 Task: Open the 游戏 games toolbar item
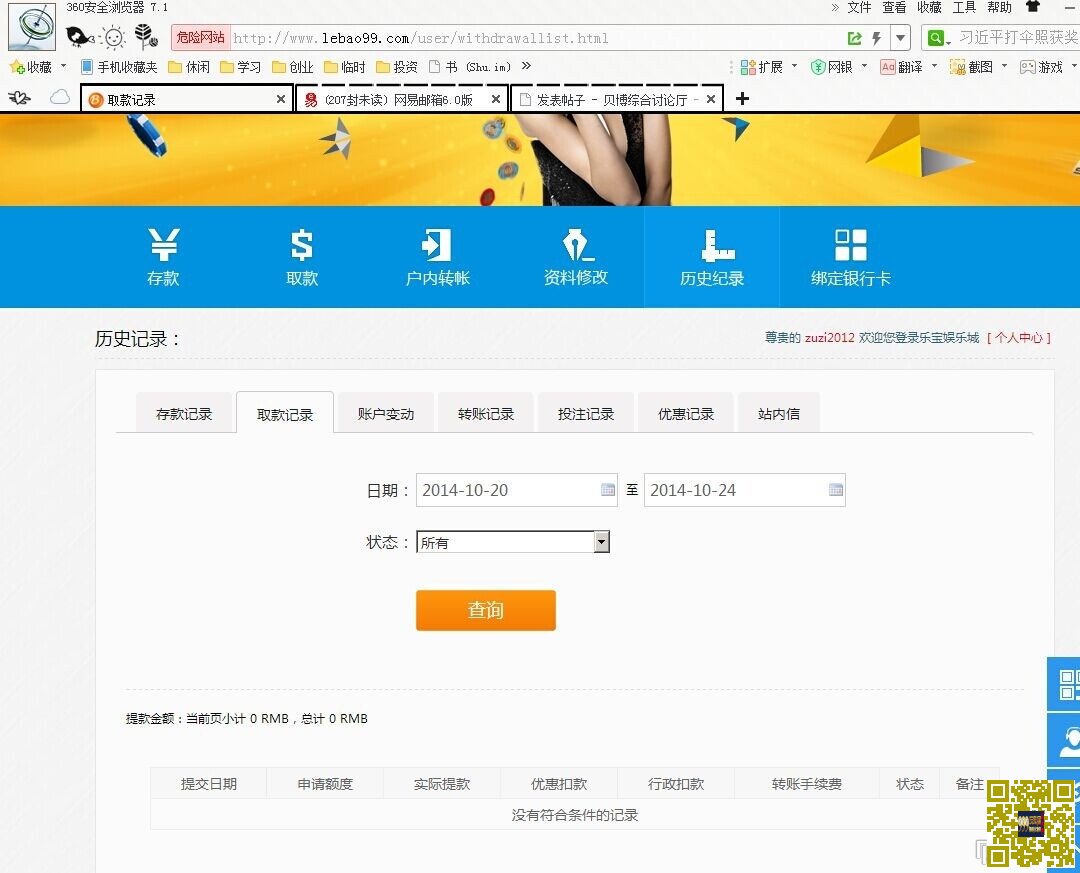click(1041, 67)
